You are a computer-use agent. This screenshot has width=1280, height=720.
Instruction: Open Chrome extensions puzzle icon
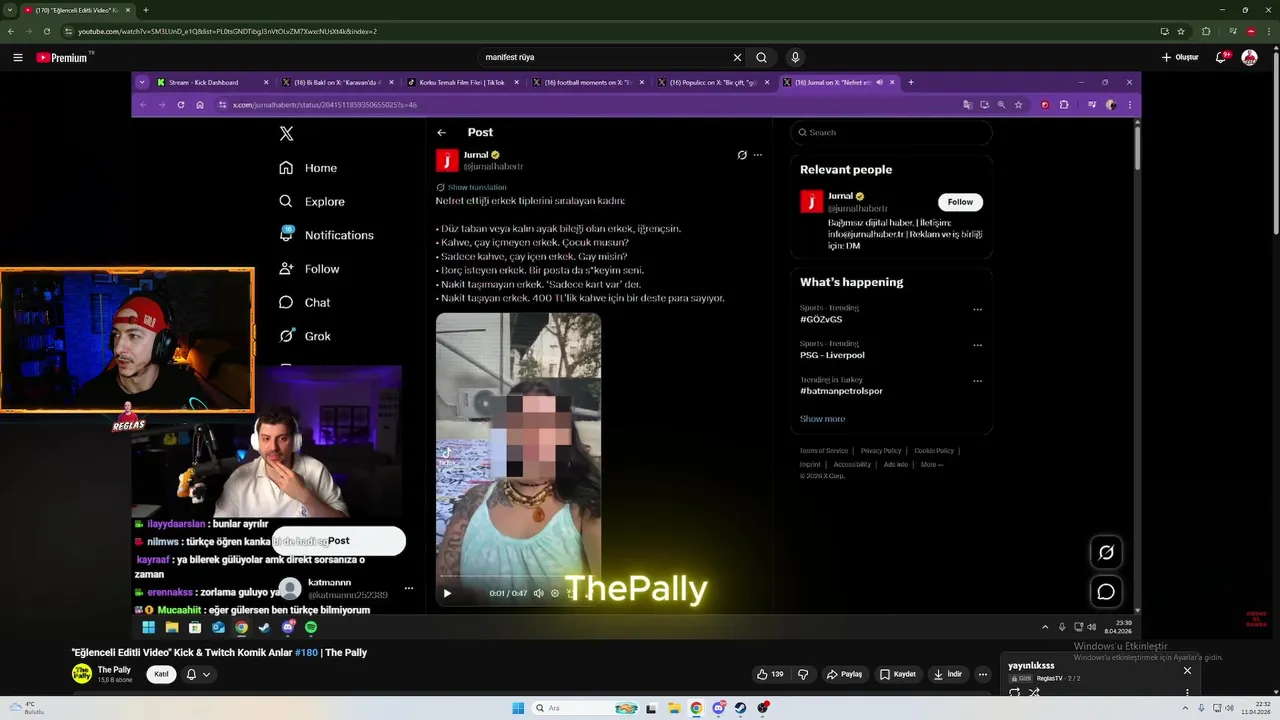(x=1206, y=31)
